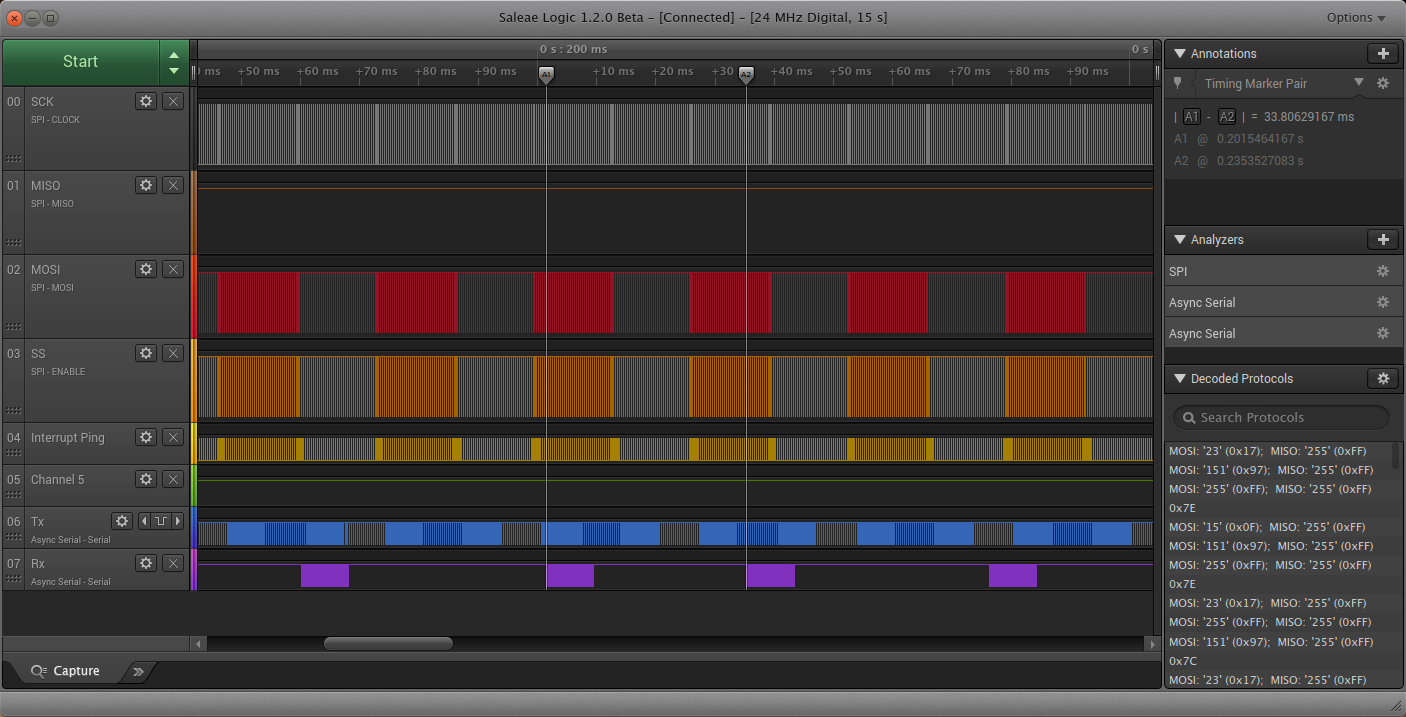The width and height of the screenshot is (1406, 717).
Task: Open the Options menu
Action: 1356,18
